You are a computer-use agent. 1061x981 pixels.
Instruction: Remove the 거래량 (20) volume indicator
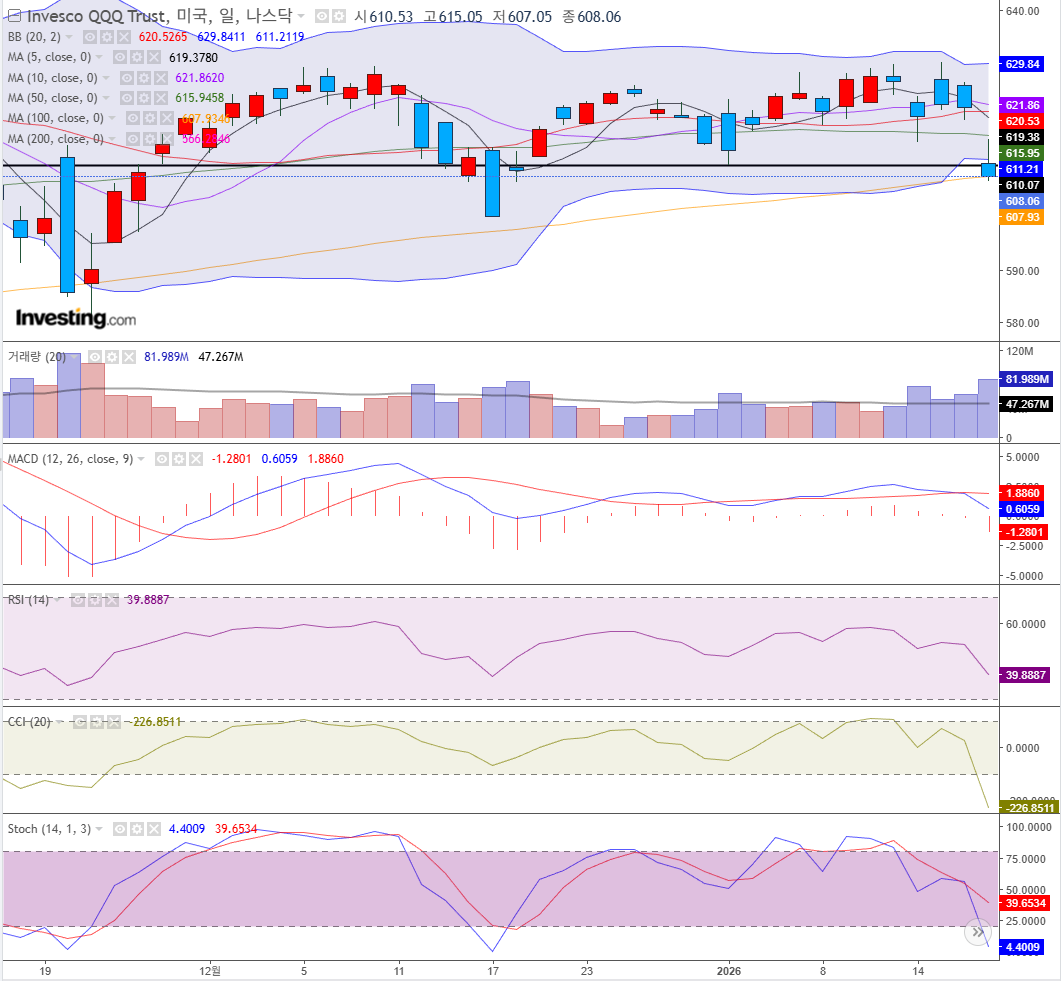coord(129,357)
